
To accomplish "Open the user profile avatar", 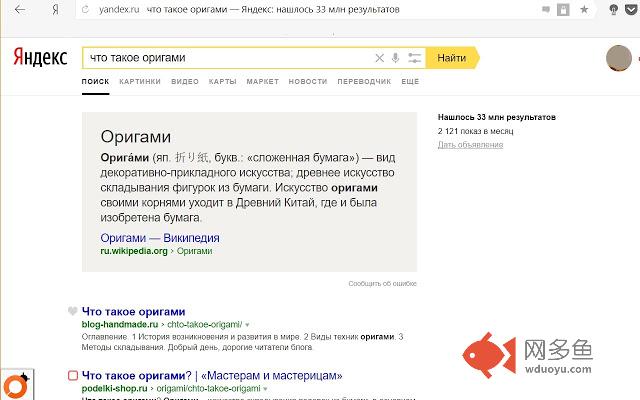I will click(x=619, y=58).
